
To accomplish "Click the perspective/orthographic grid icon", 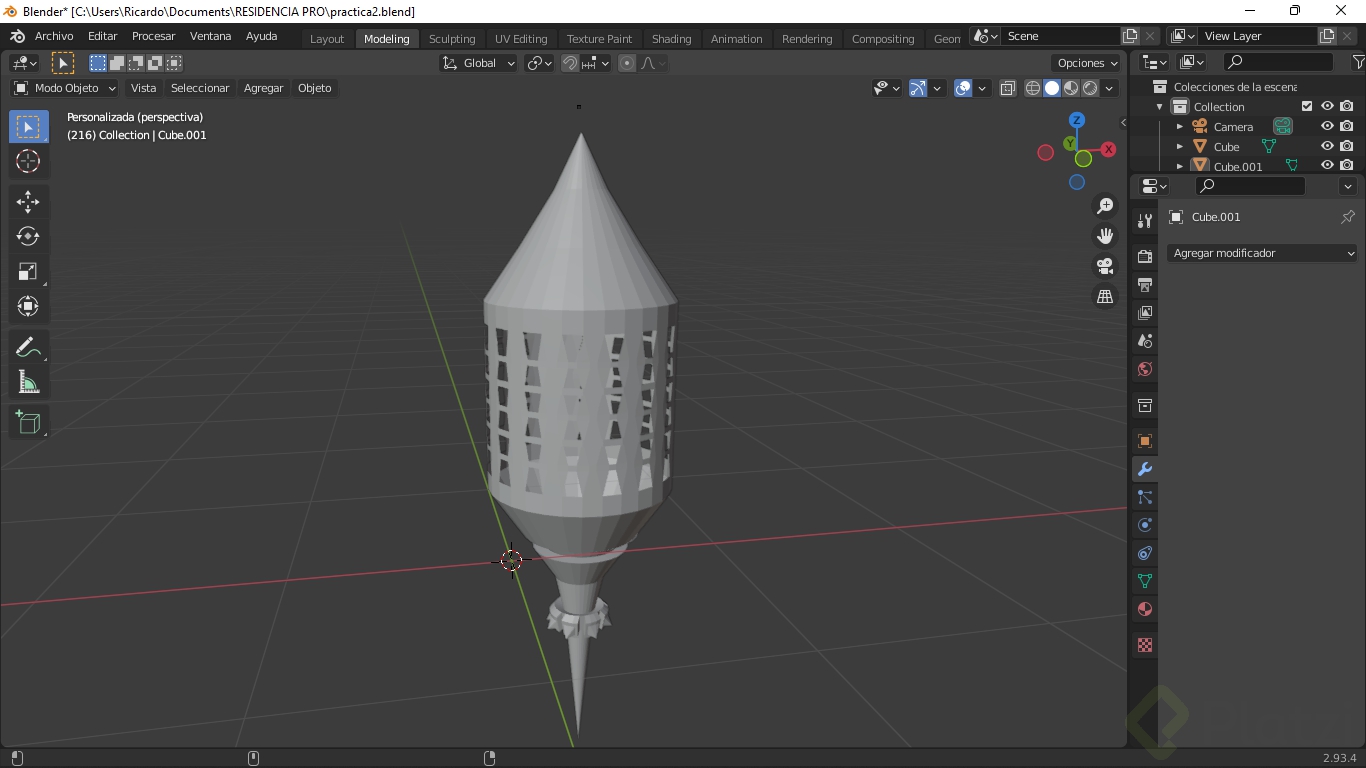I will pyautogui.click(x=1105, y=297).
